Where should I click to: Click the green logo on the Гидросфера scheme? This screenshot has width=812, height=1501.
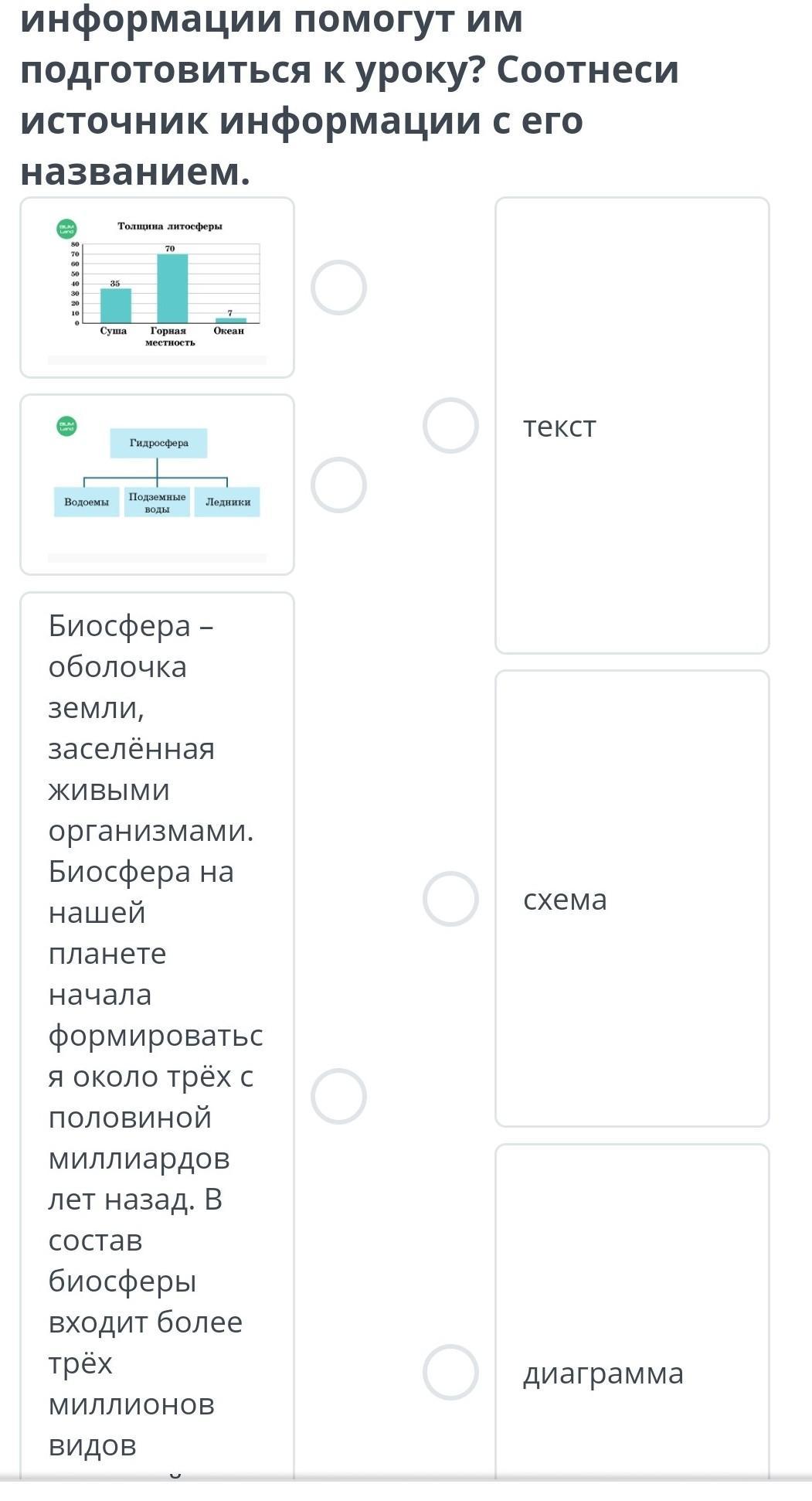(67, 426)
